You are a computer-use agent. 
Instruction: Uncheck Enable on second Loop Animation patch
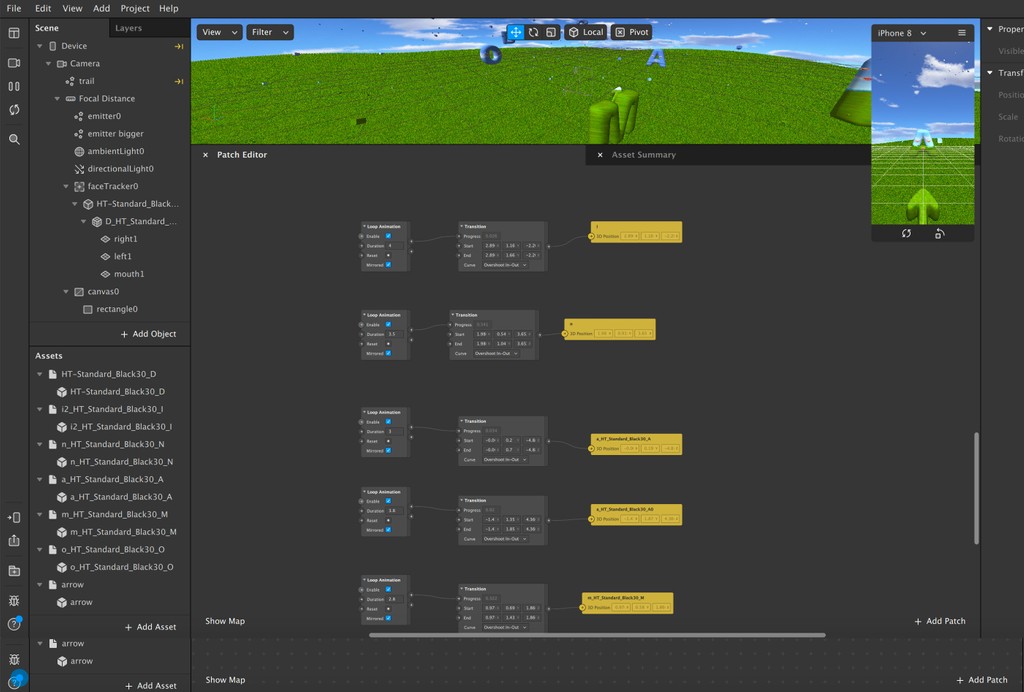coord(388,324)
